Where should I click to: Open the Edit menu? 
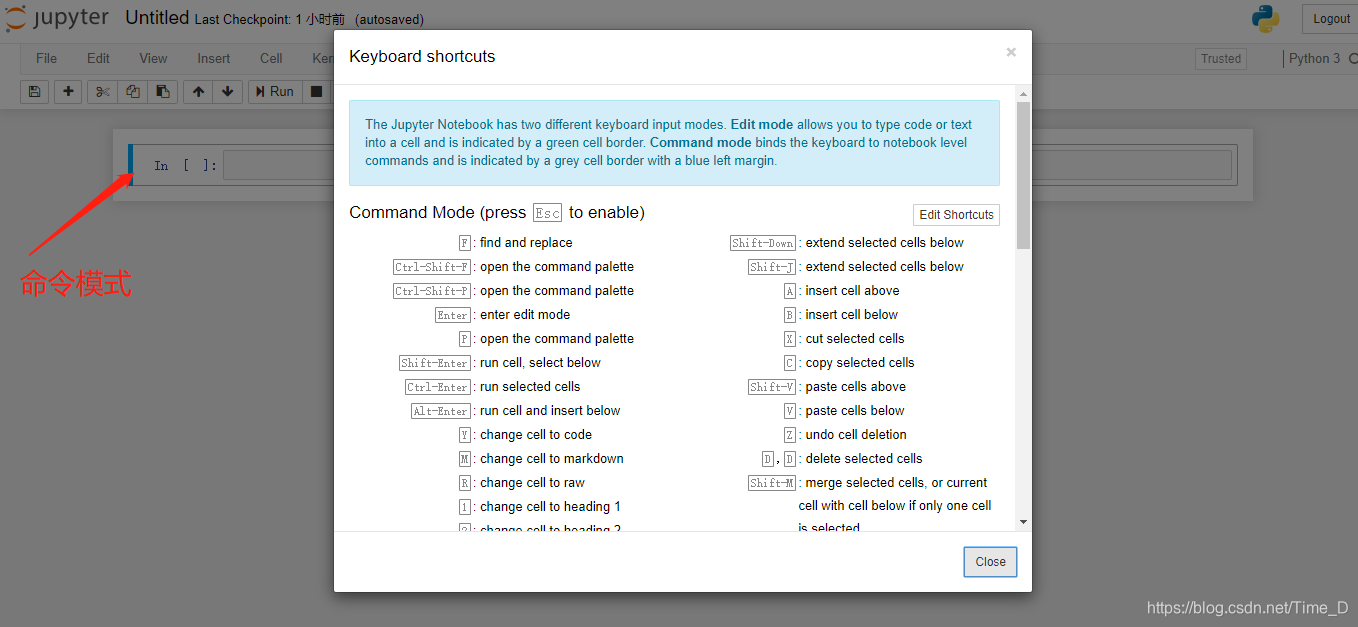click(98, 58)
